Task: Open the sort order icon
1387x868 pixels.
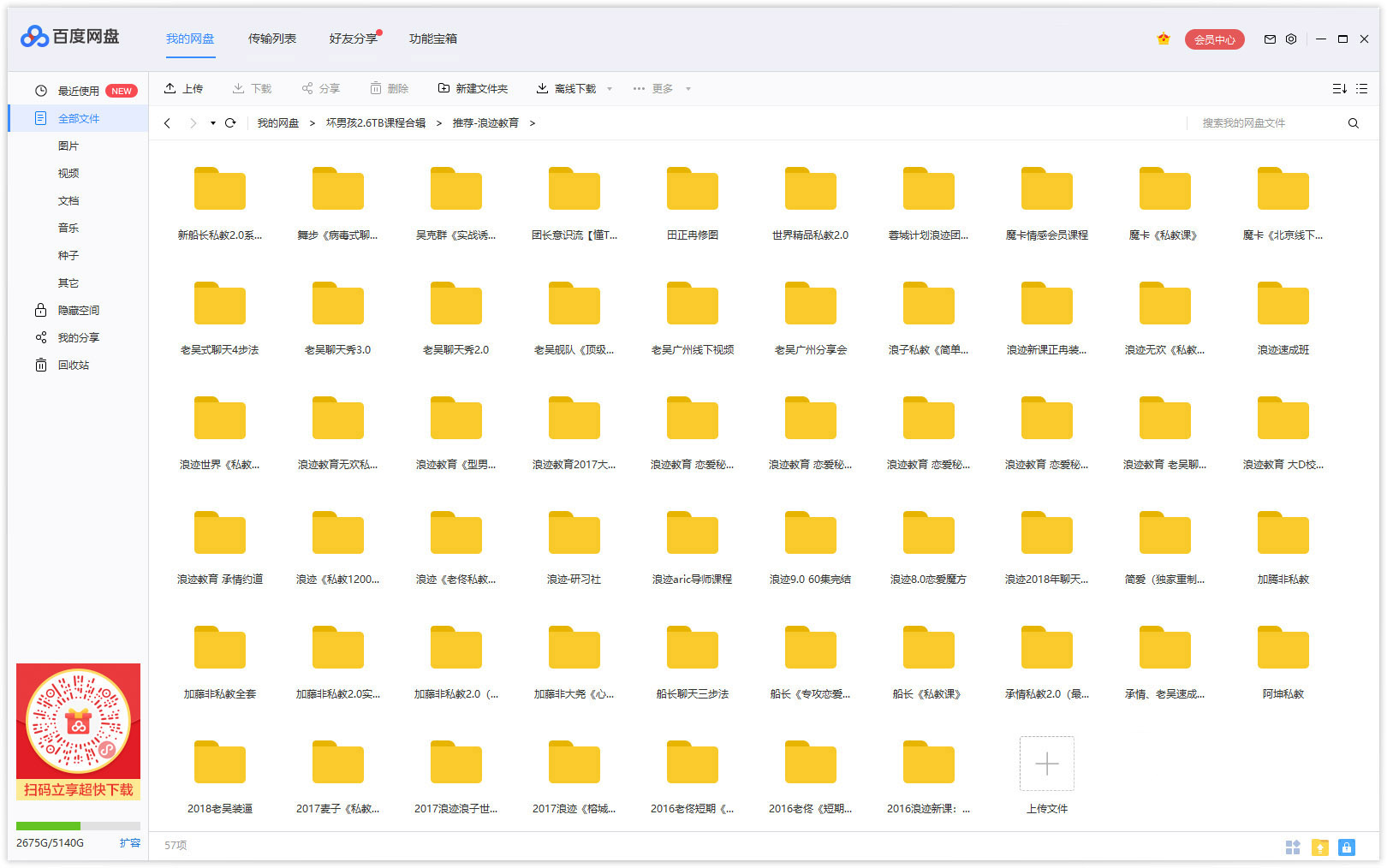Action: (x=1339, y=89)
